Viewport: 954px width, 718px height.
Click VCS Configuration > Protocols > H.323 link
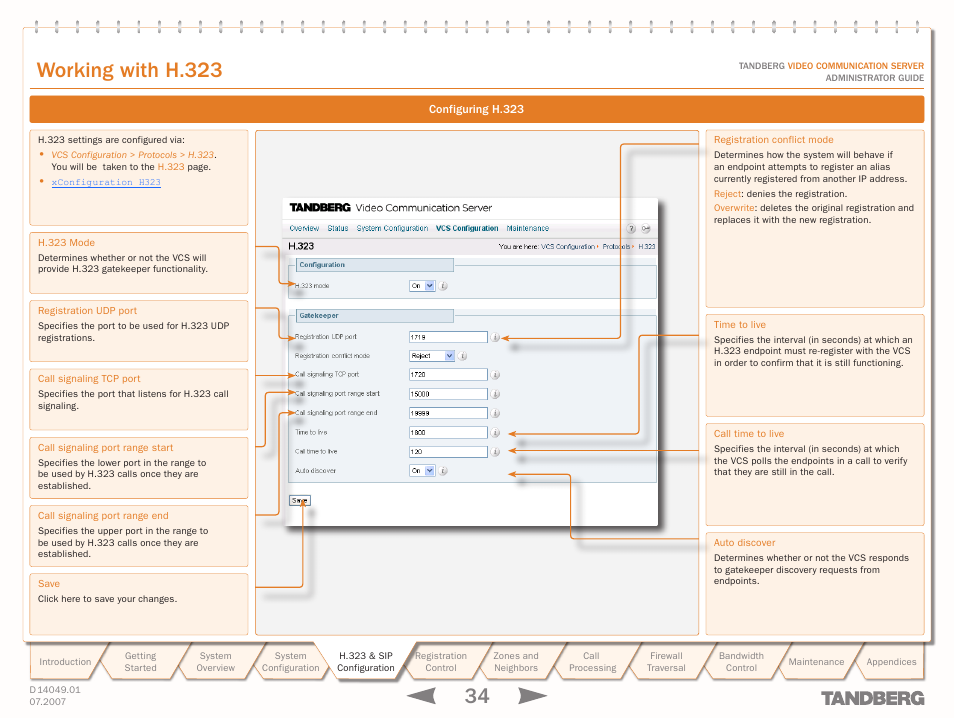tap(133, 155)
